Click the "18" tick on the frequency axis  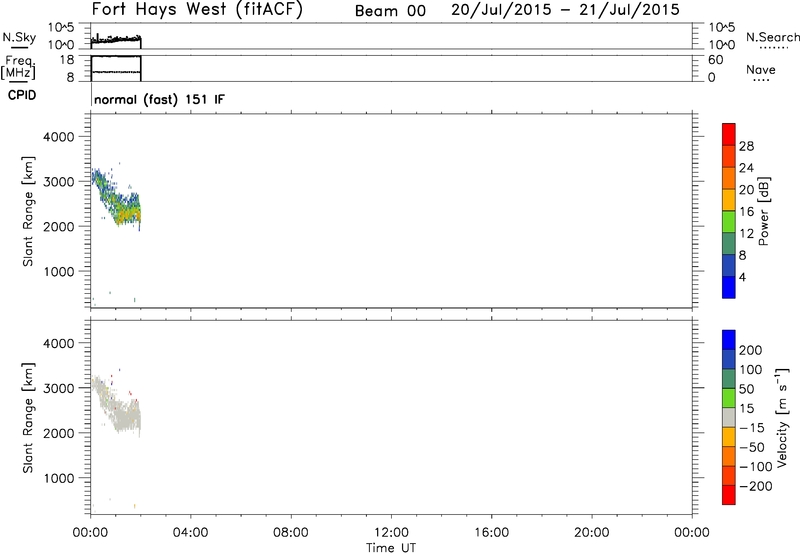point(67,60)
